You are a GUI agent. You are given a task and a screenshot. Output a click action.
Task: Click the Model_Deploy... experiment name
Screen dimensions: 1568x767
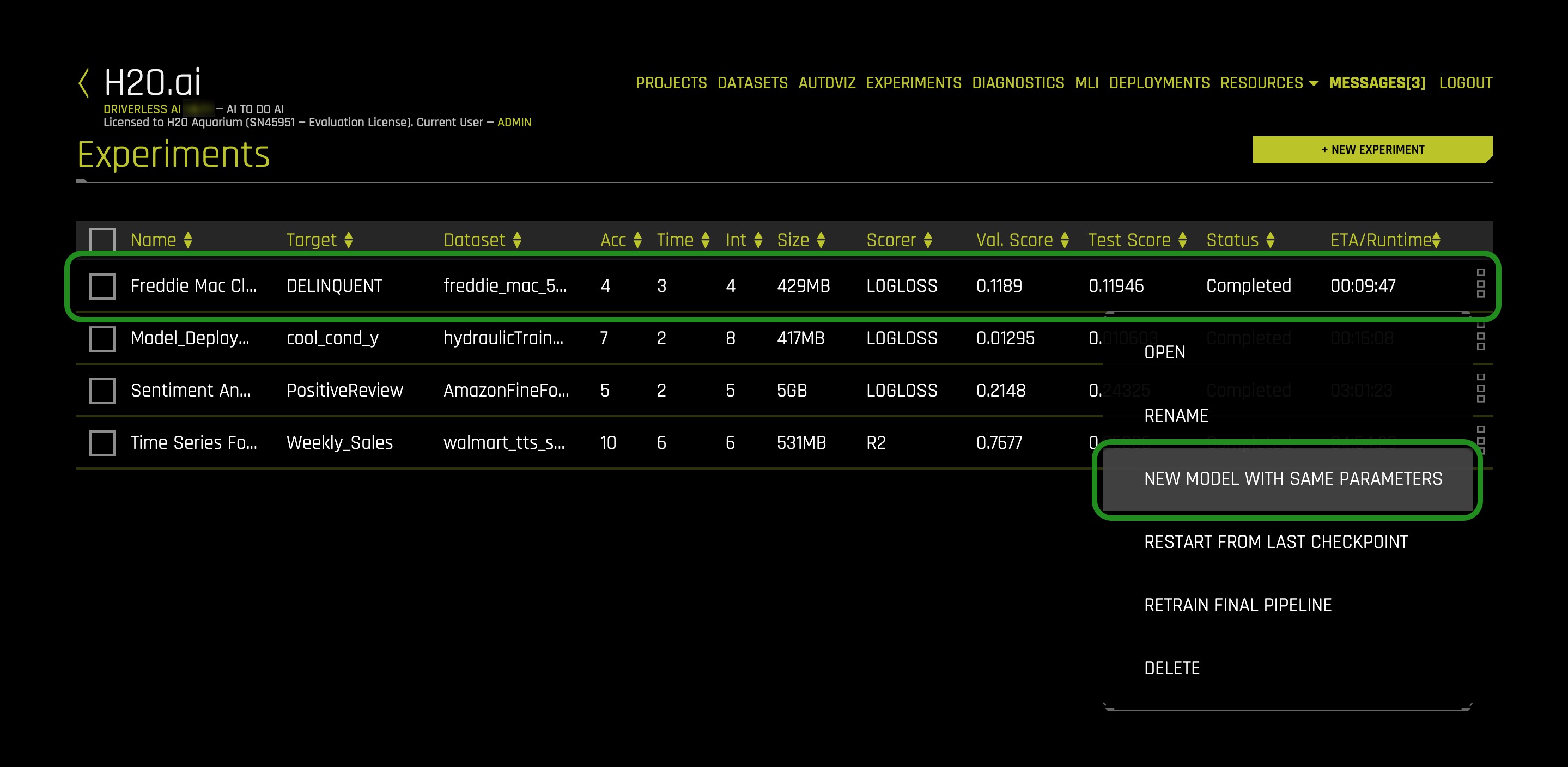coord(190,338)
